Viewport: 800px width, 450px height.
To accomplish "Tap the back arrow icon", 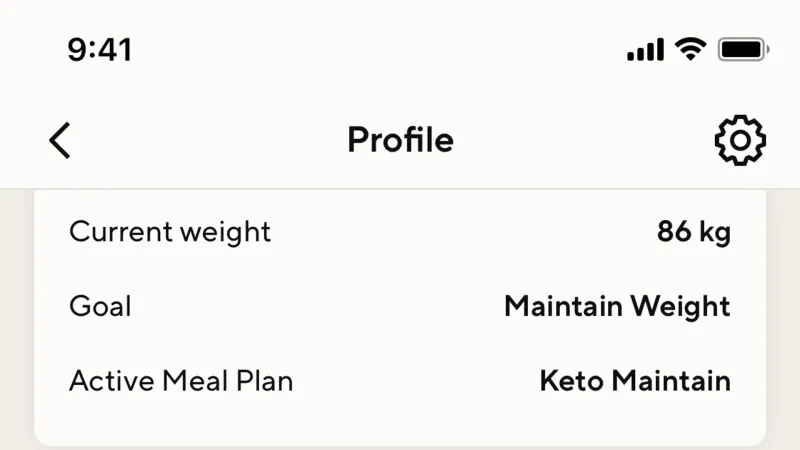I will (60, 140).
